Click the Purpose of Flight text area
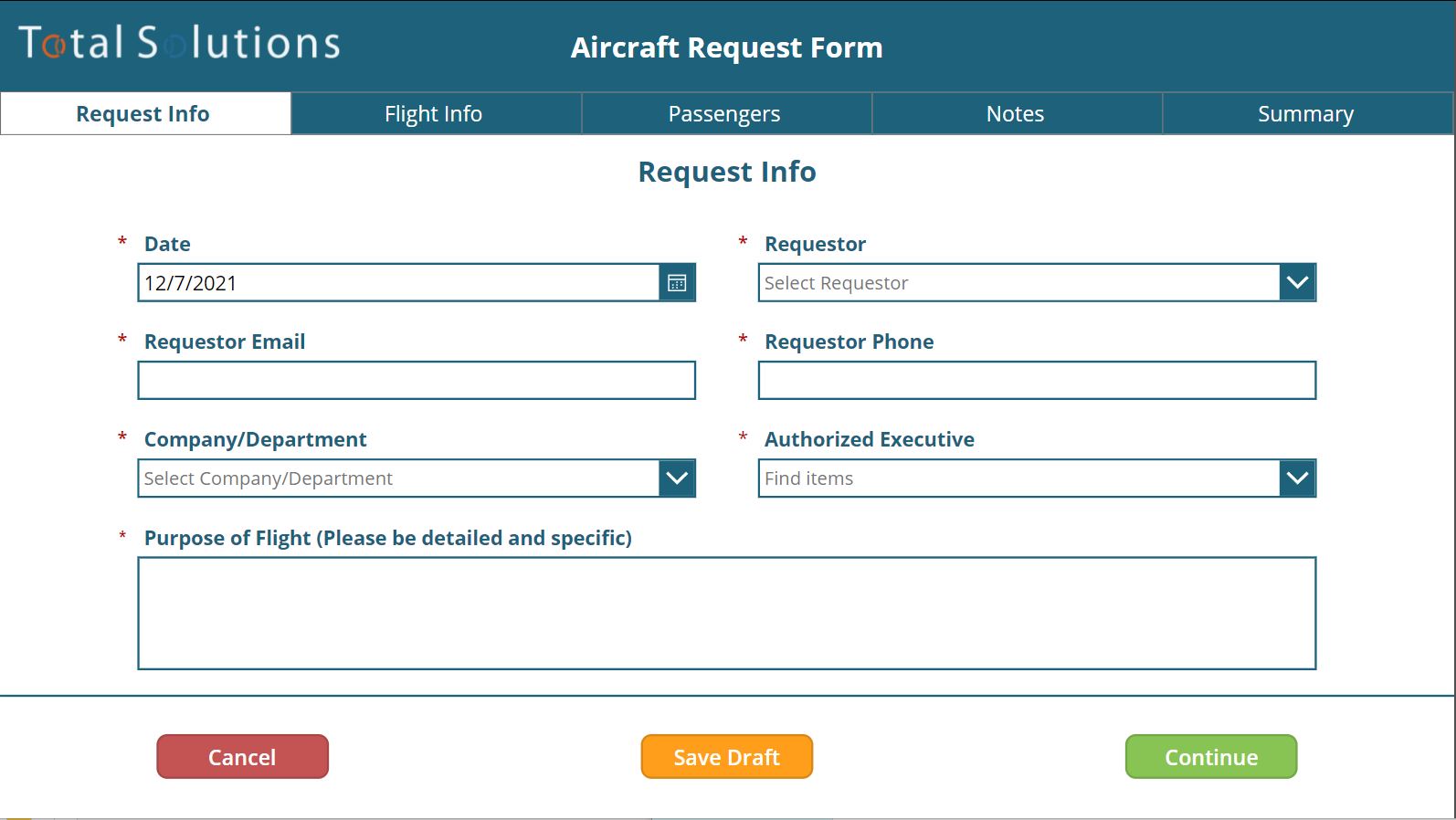This screenshot has height=820, width=1456. coord(726,613)
